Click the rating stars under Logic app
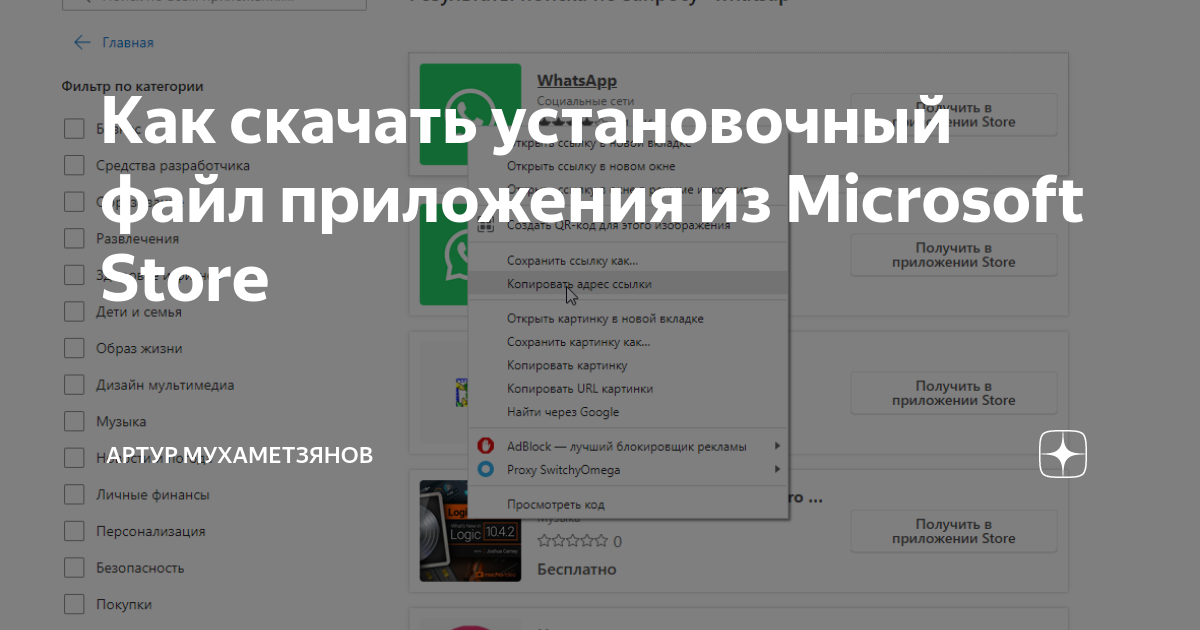The image size is (1200, 630). 572,542
